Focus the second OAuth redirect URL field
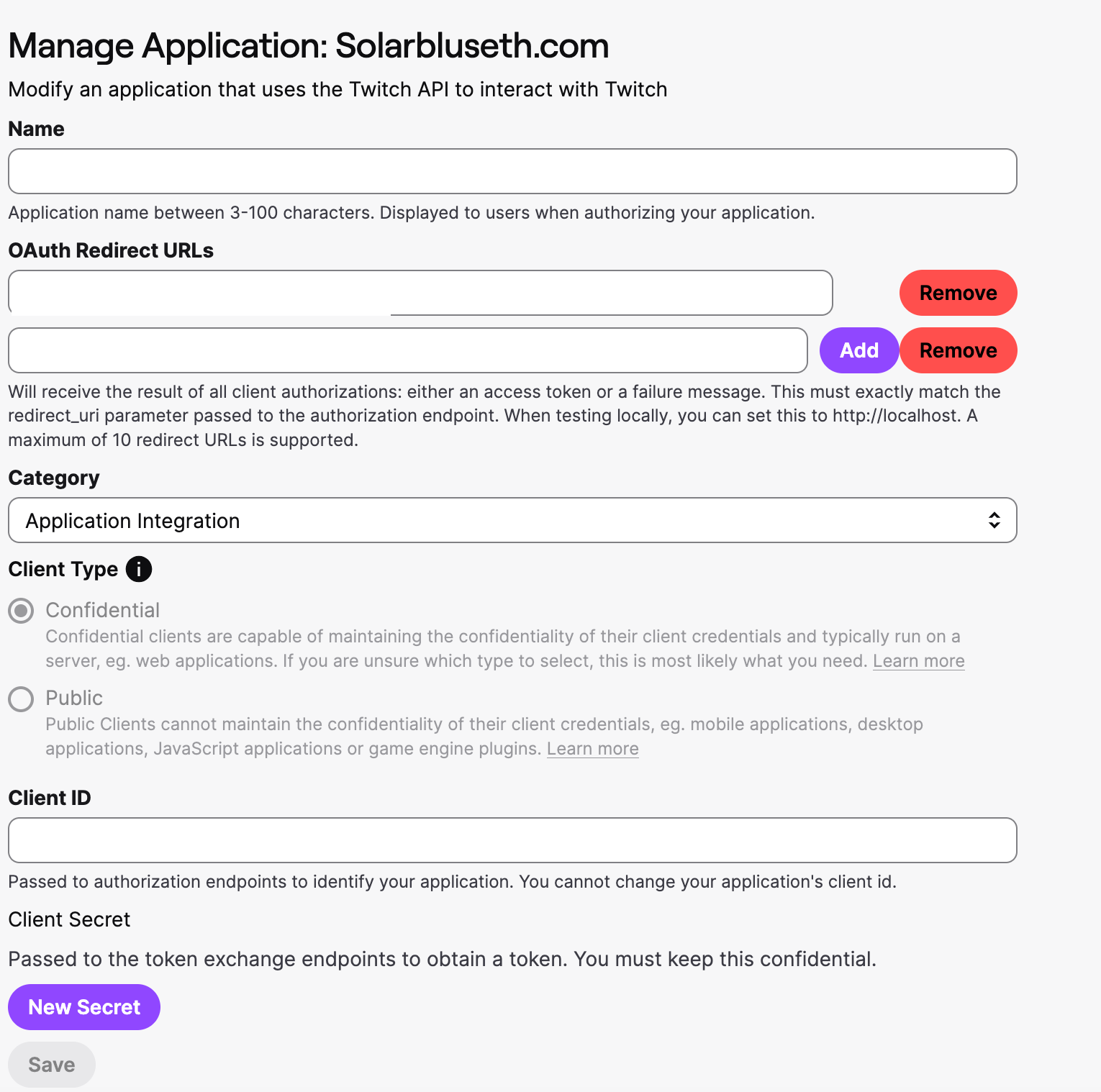1101x1092 pixels. pos(408,350)
